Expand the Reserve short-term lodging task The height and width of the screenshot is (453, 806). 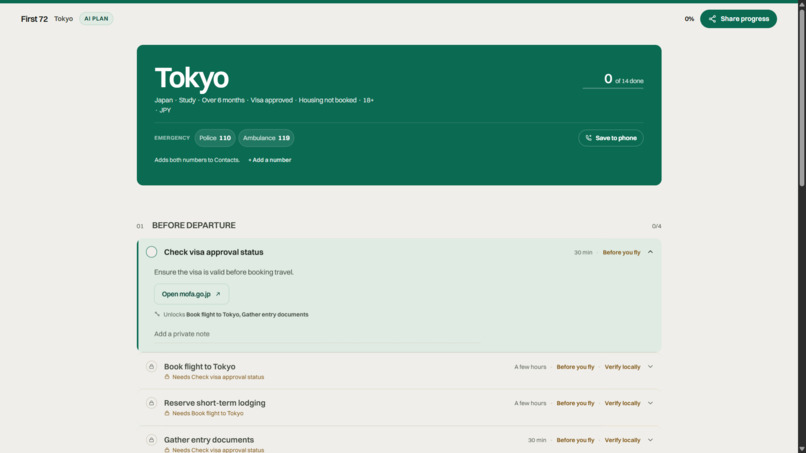click(x=650, y=403)
